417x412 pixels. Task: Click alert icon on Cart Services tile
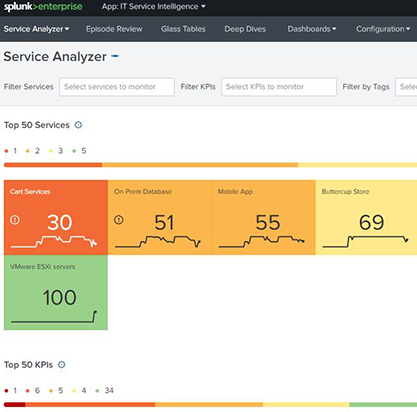tap(15, 220)
